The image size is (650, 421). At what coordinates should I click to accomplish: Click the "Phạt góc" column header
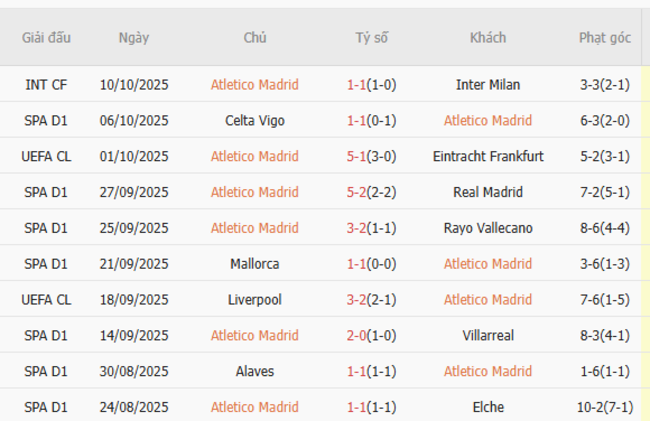click(604, 38)
